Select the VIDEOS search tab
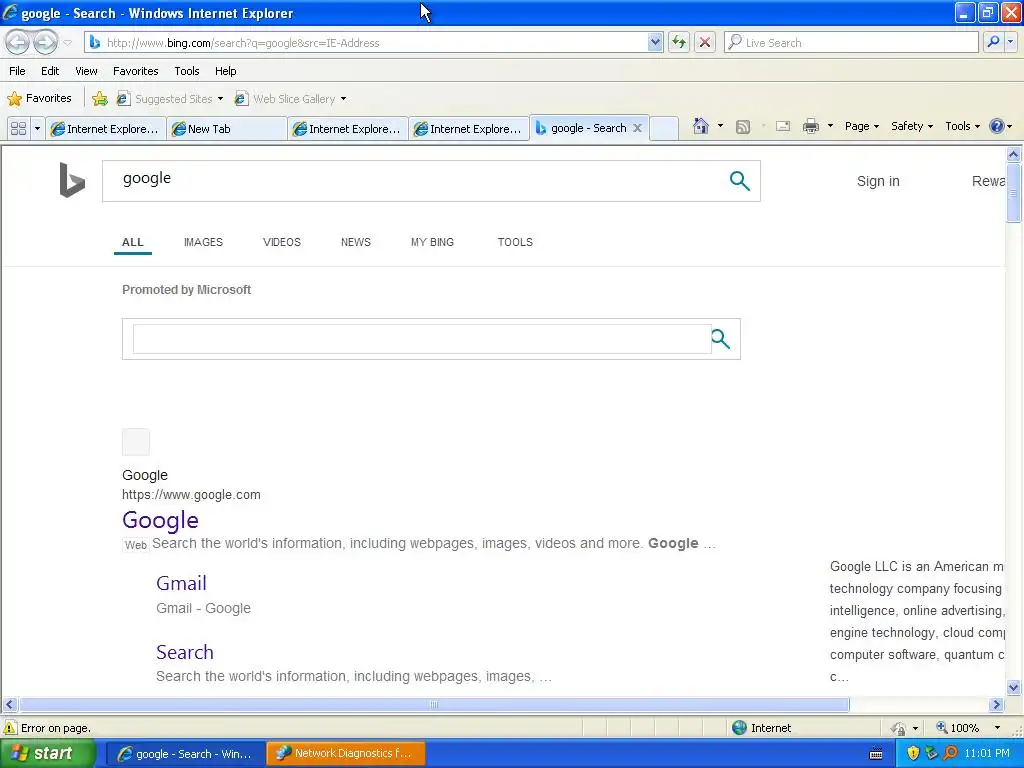 pos(281,242)
